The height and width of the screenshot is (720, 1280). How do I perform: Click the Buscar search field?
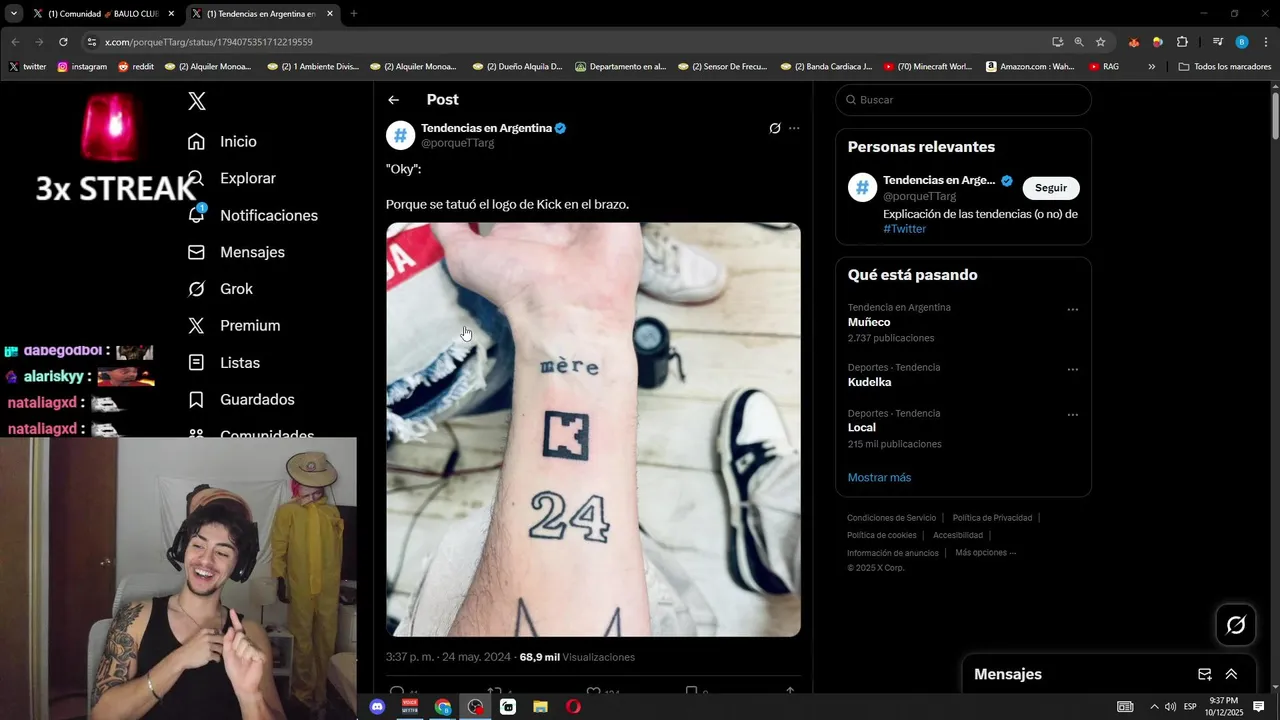pos(963,100)
